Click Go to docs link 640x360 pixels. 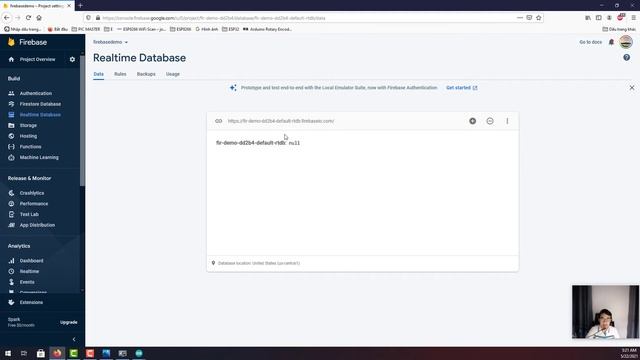[x=590, y=42]
